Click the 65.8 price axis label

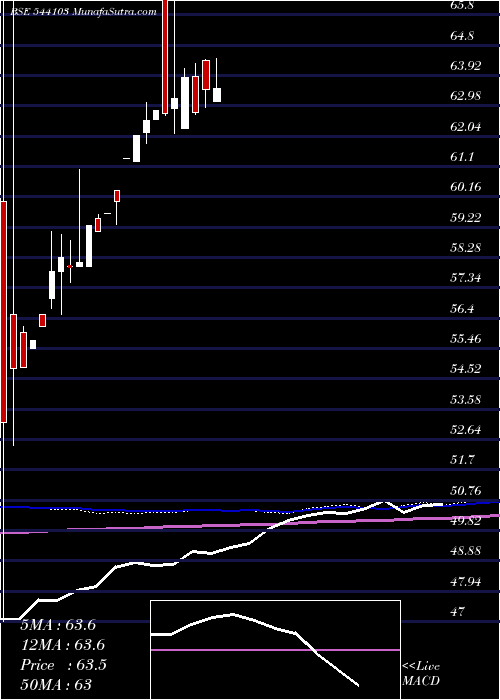pyautogui.click(x=464, y=5)
